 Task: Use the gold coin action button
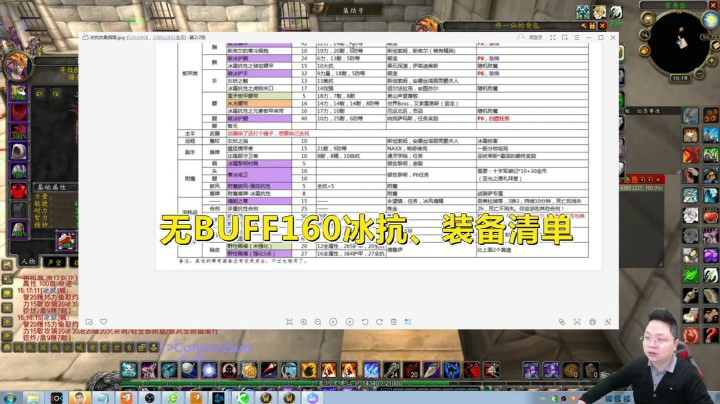pyautogui.click(x=249, y=370)
